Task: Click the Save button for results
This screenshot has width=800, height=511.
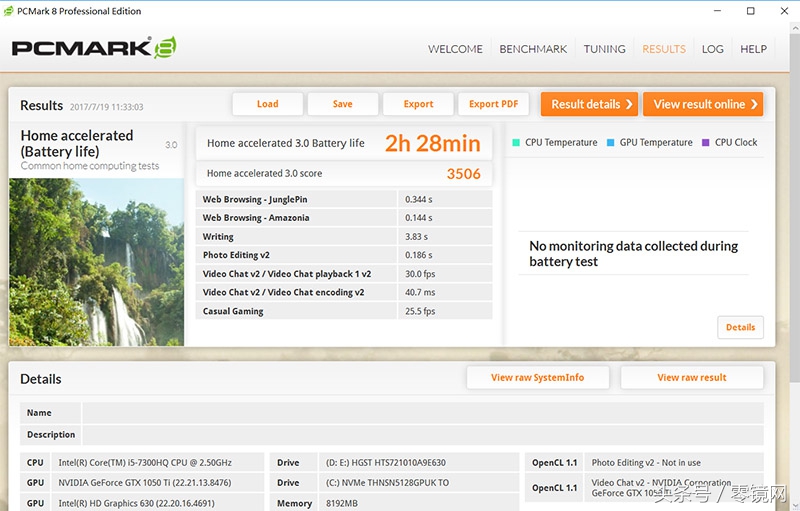Action: pyautogui.click(x=343, y=104)
